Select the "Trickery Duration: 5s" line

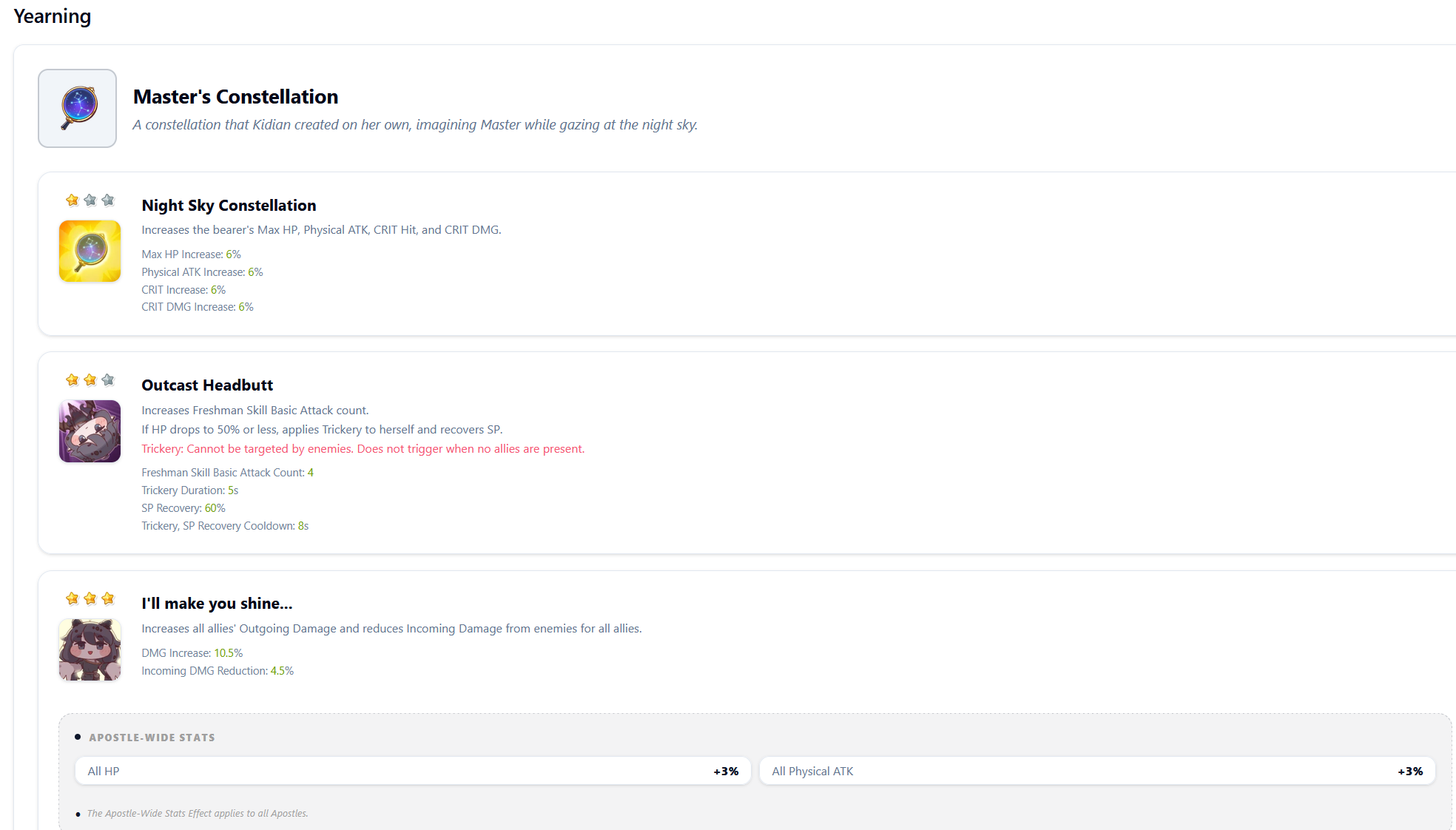coord(190,490)
